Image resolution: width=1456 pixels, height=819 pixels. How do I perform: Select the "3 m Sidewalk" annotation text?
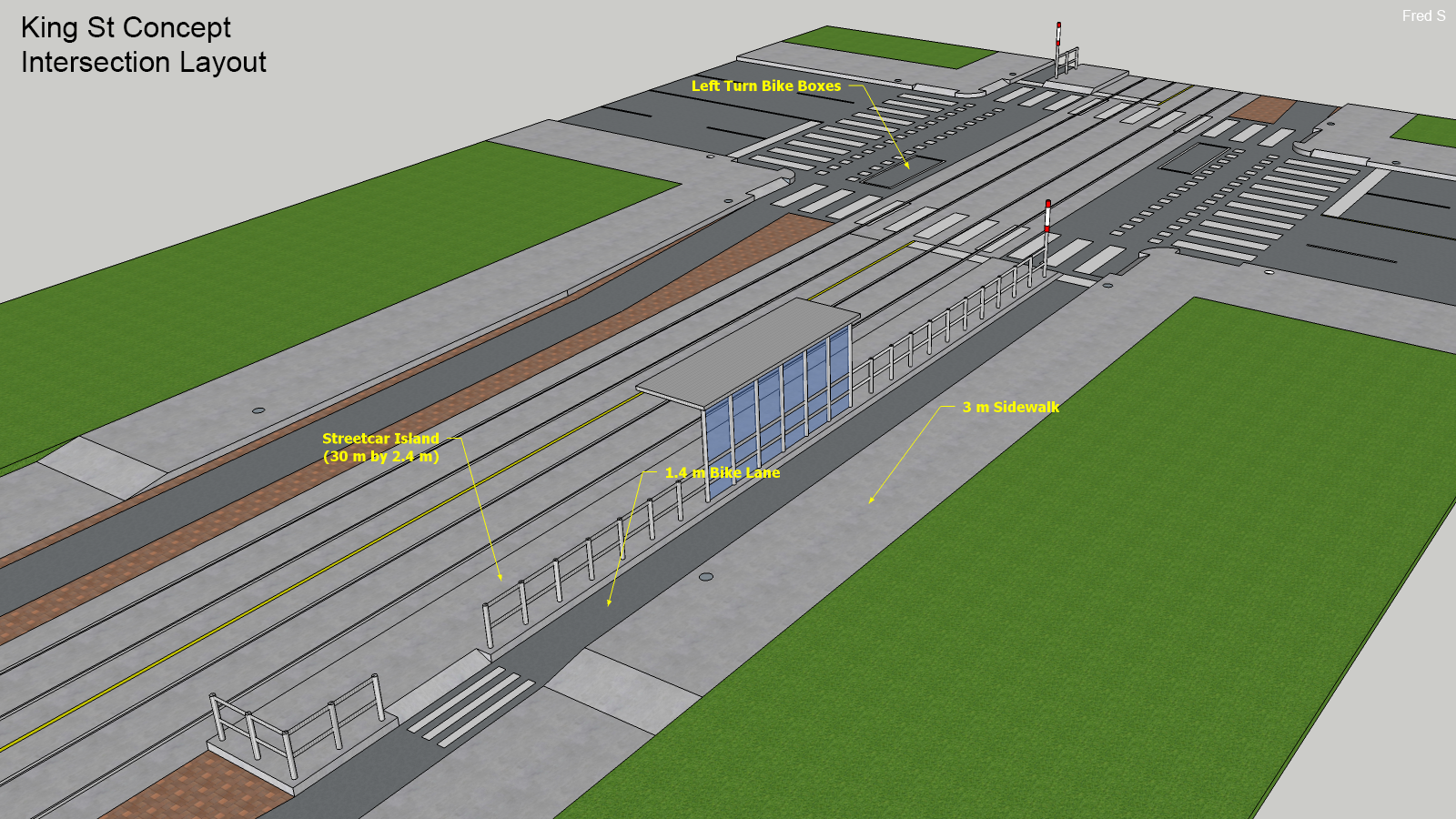1010,407
